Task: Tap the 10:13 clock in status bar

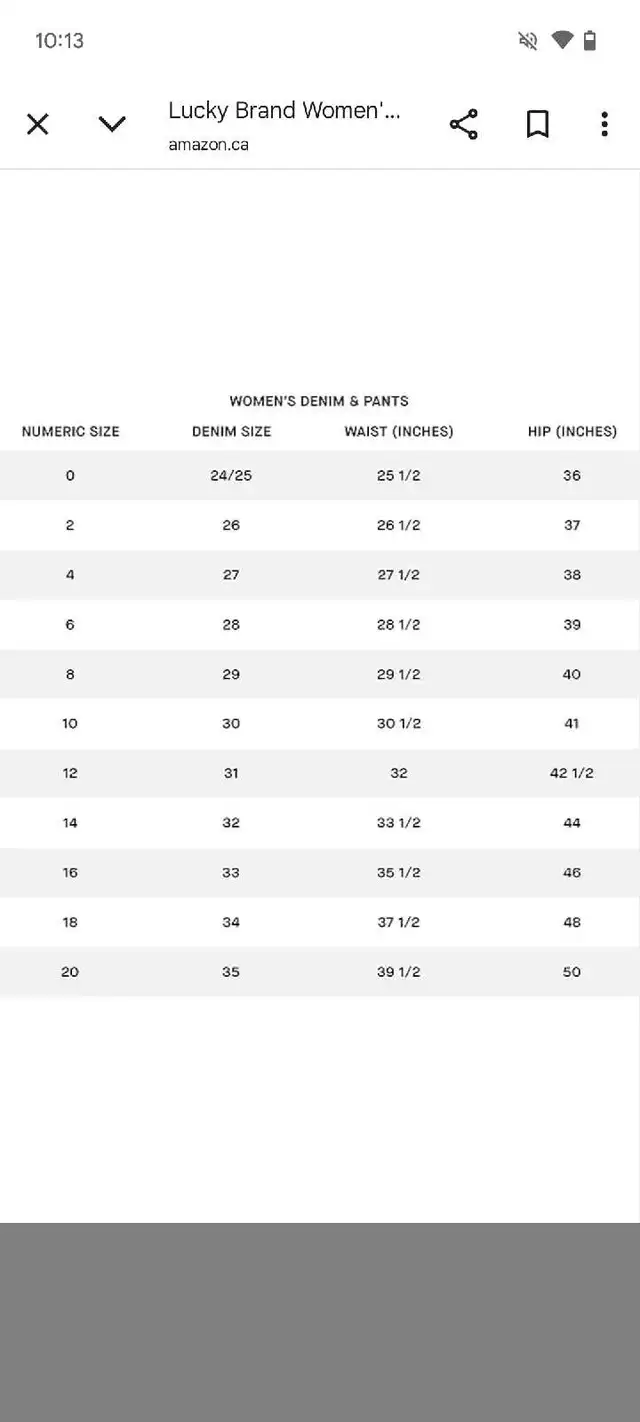Action: [59, 40]
